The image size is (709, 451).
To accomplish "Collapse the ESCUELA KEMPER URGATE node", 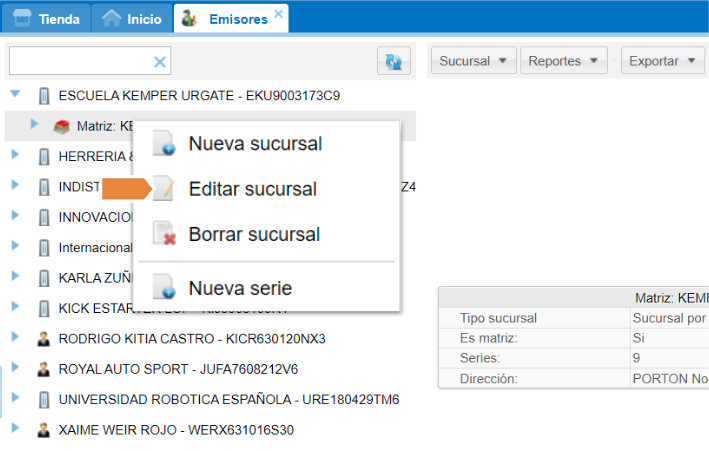I will (15, 95).
